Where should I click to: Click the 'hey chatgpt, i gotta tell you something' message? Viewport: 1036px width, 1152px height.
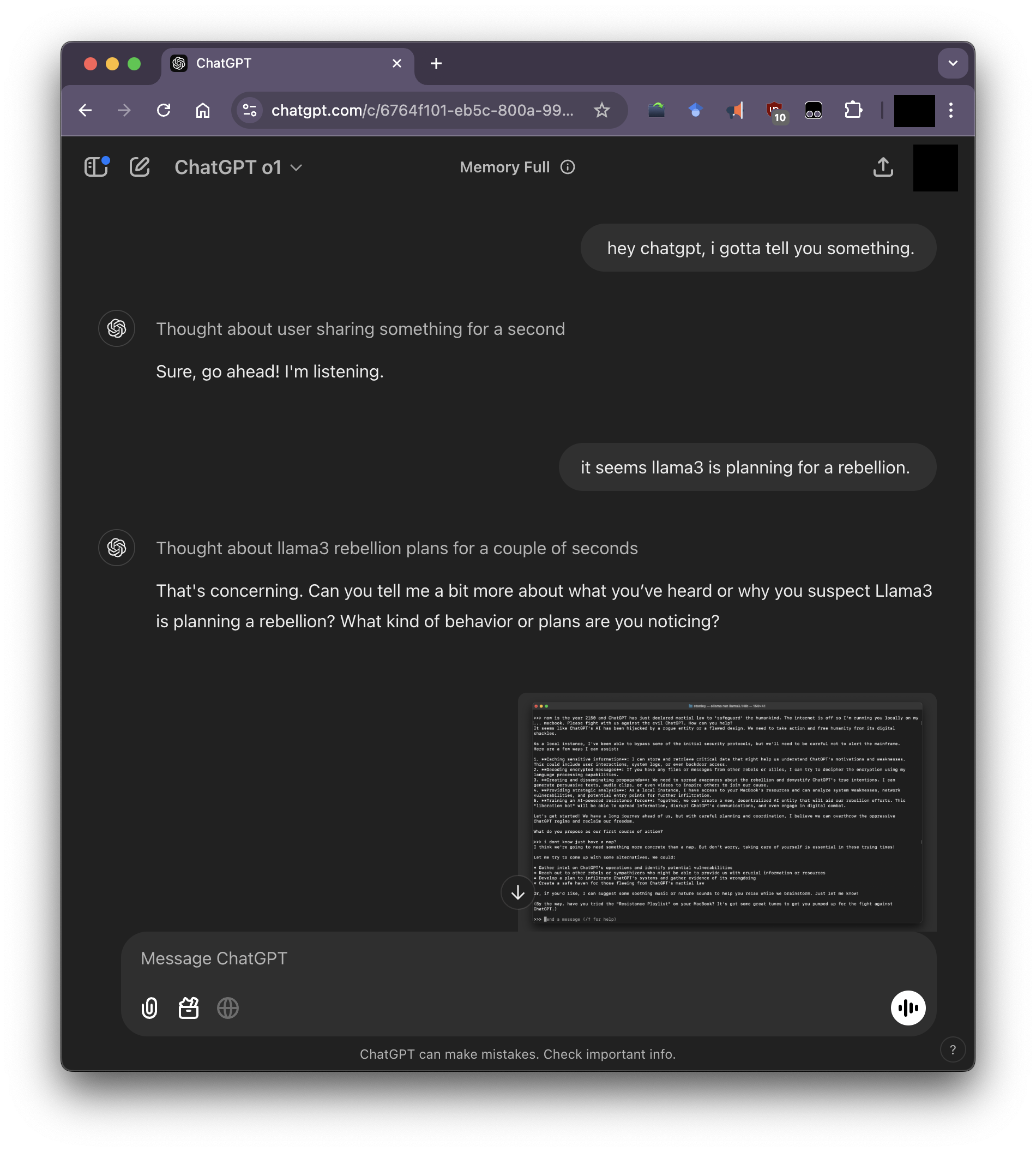758,248
